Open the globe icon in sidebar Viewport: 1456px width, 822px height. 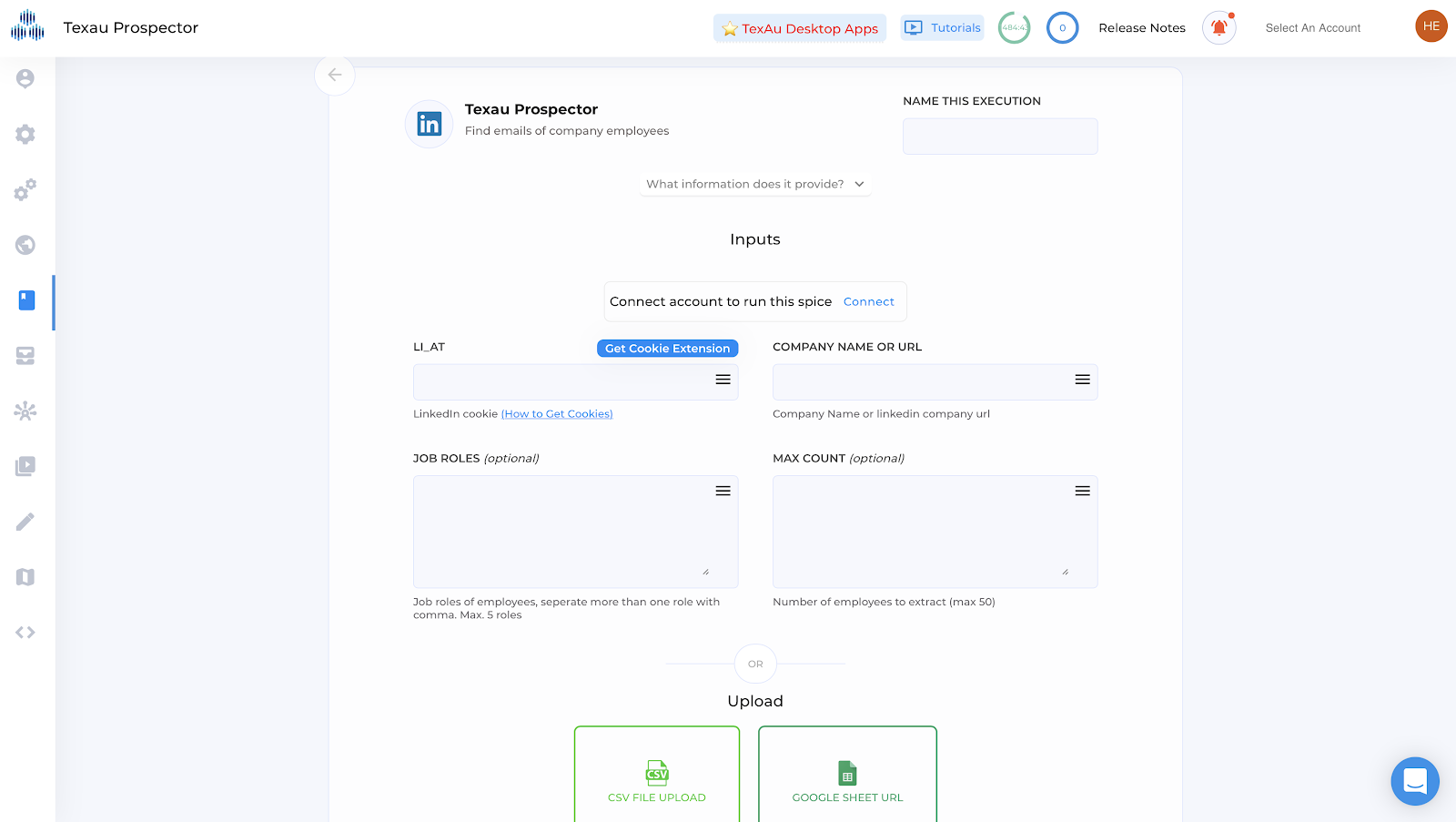(25, 245)
